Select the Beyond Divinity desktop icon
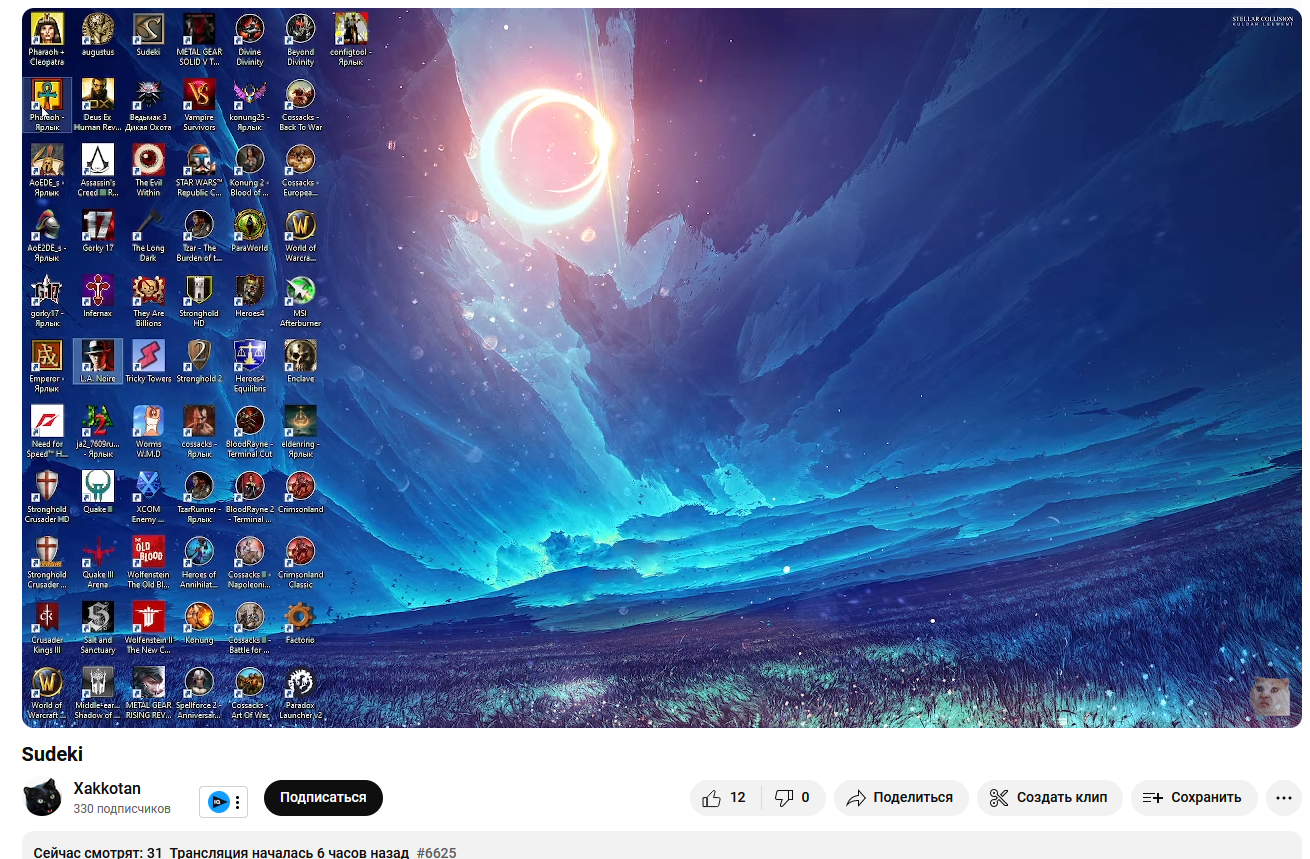The width and height of the screenshot is (1310, 859). (x=300, y=39)
